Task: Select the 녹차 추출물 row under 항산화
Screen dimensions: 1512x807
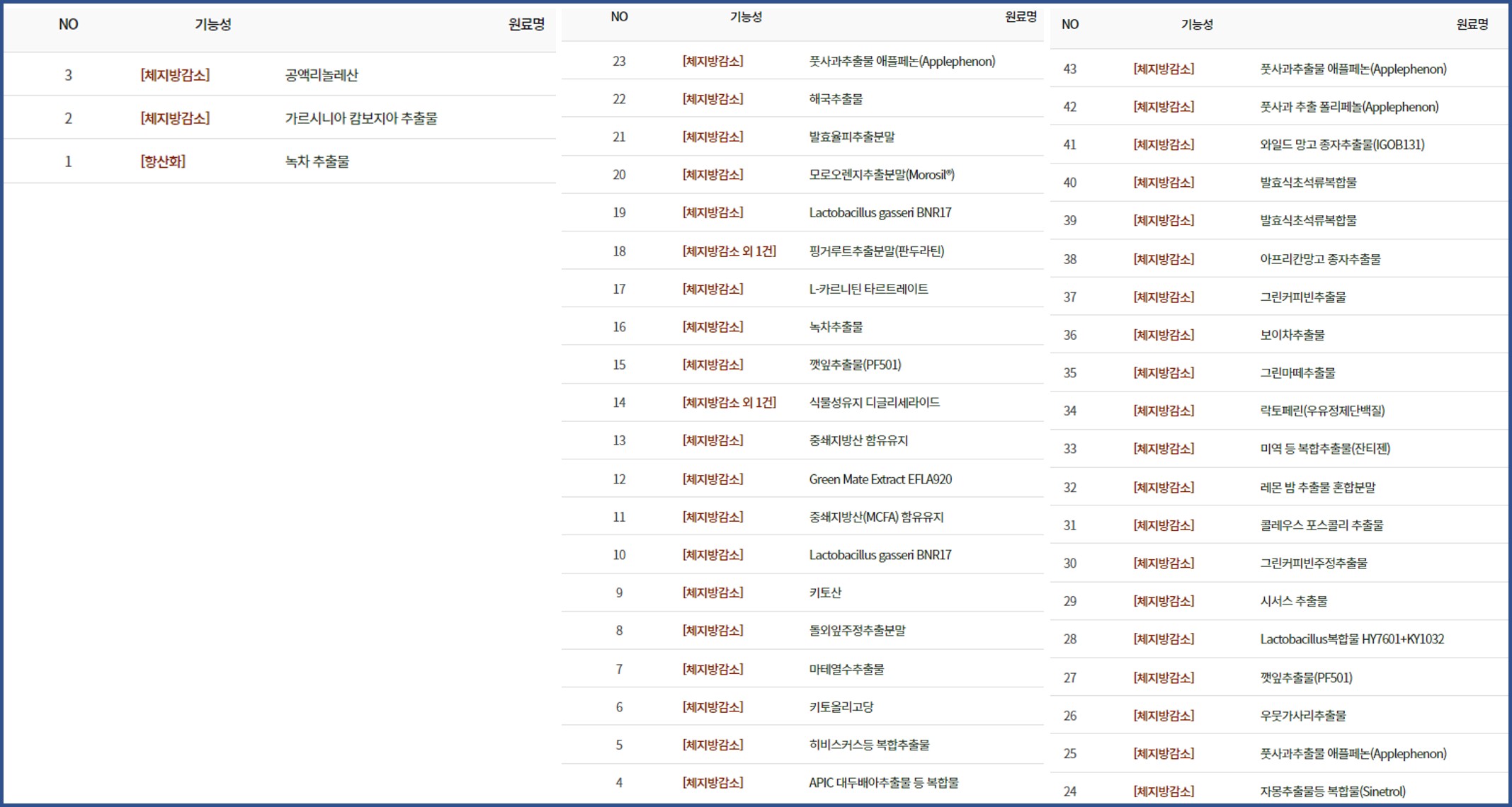Action: 317,161
